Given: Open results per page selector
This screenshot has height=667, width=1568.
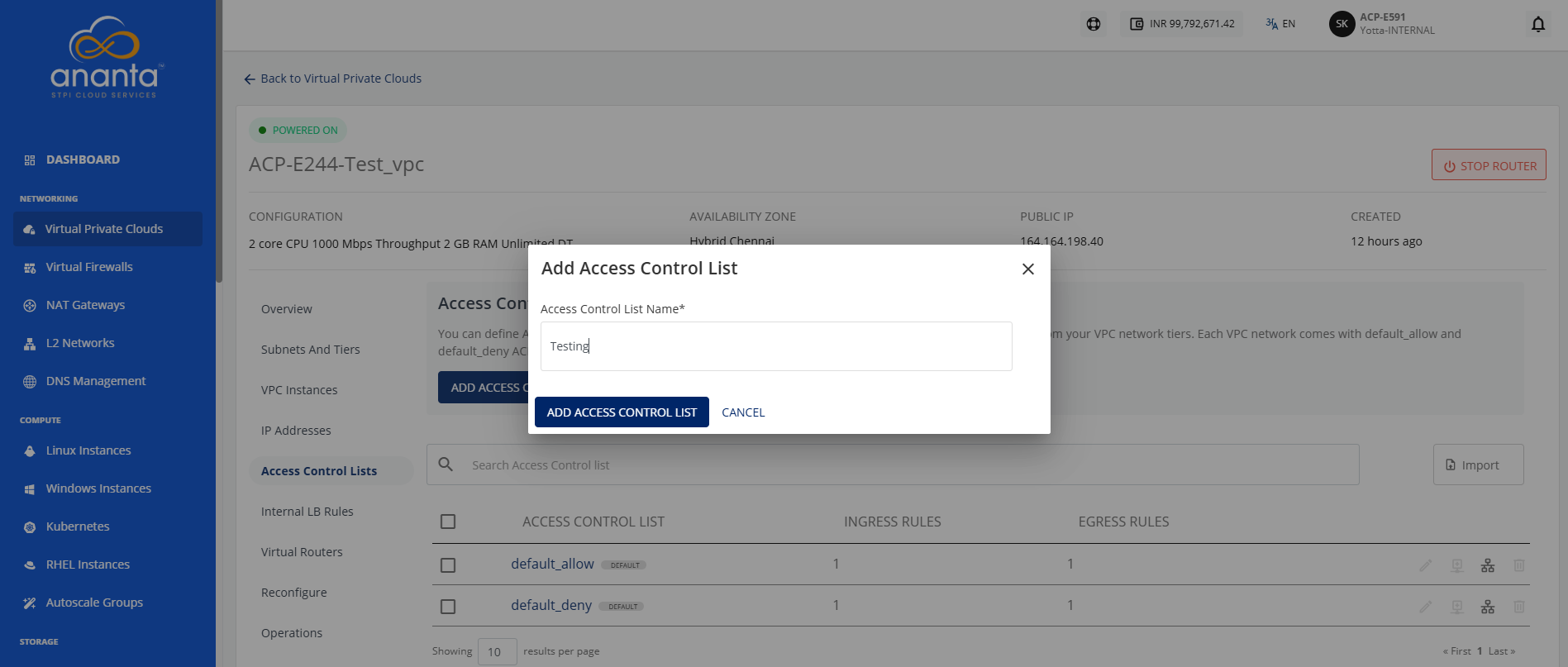Looking at the screenshot, I should pyautogui.click(x=497, y=651).
